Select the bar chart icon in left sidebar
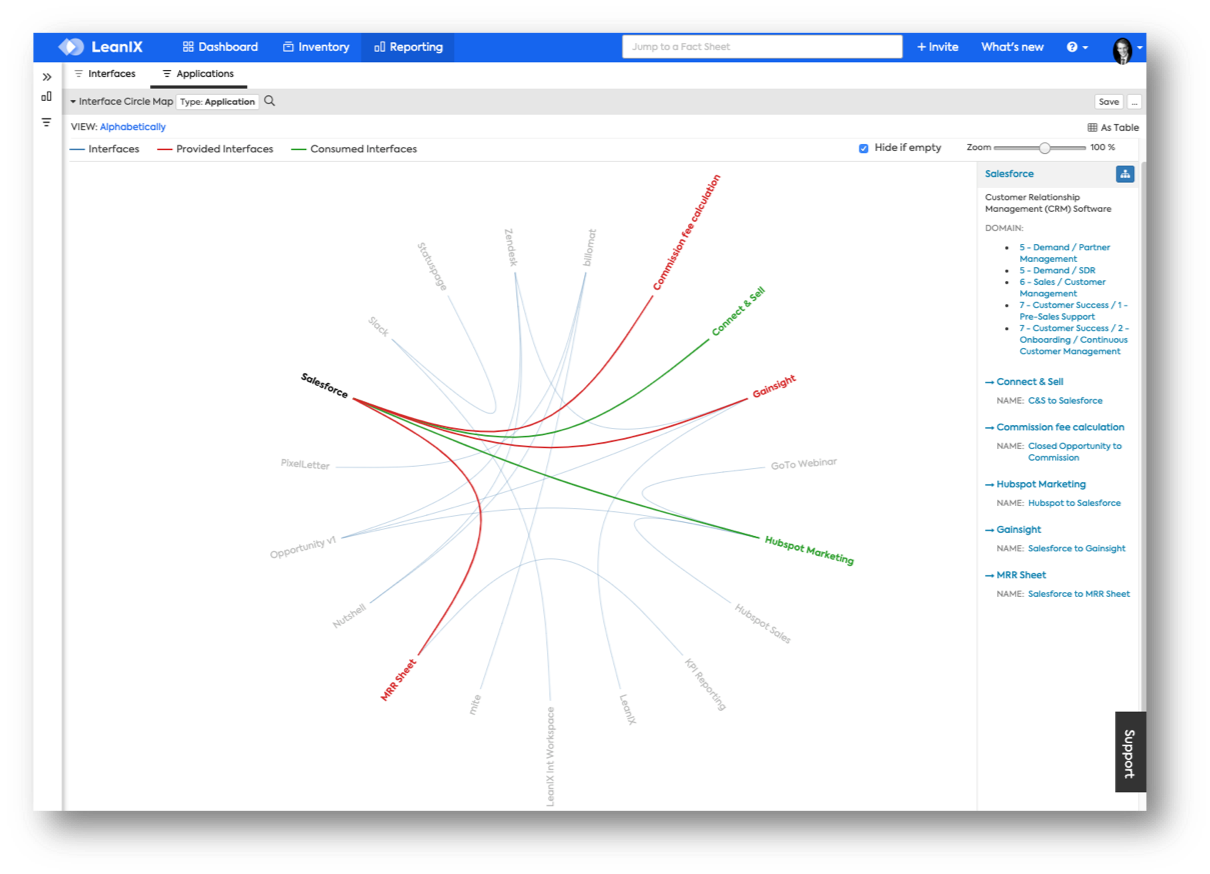The image size is (1210, 874). coord(46,96)
